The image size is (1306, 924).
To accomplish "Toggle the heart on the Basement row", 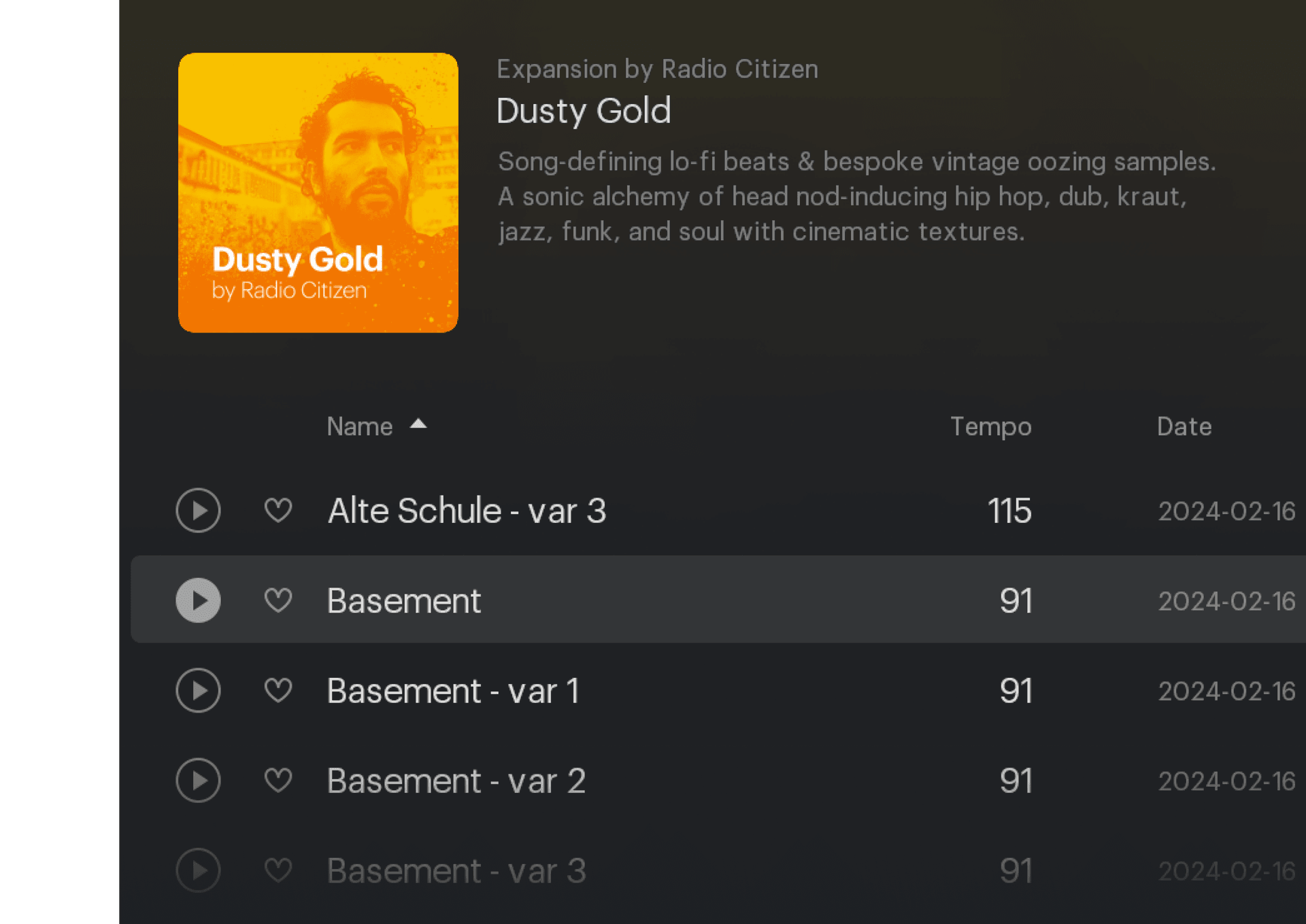I will [278, 600].
